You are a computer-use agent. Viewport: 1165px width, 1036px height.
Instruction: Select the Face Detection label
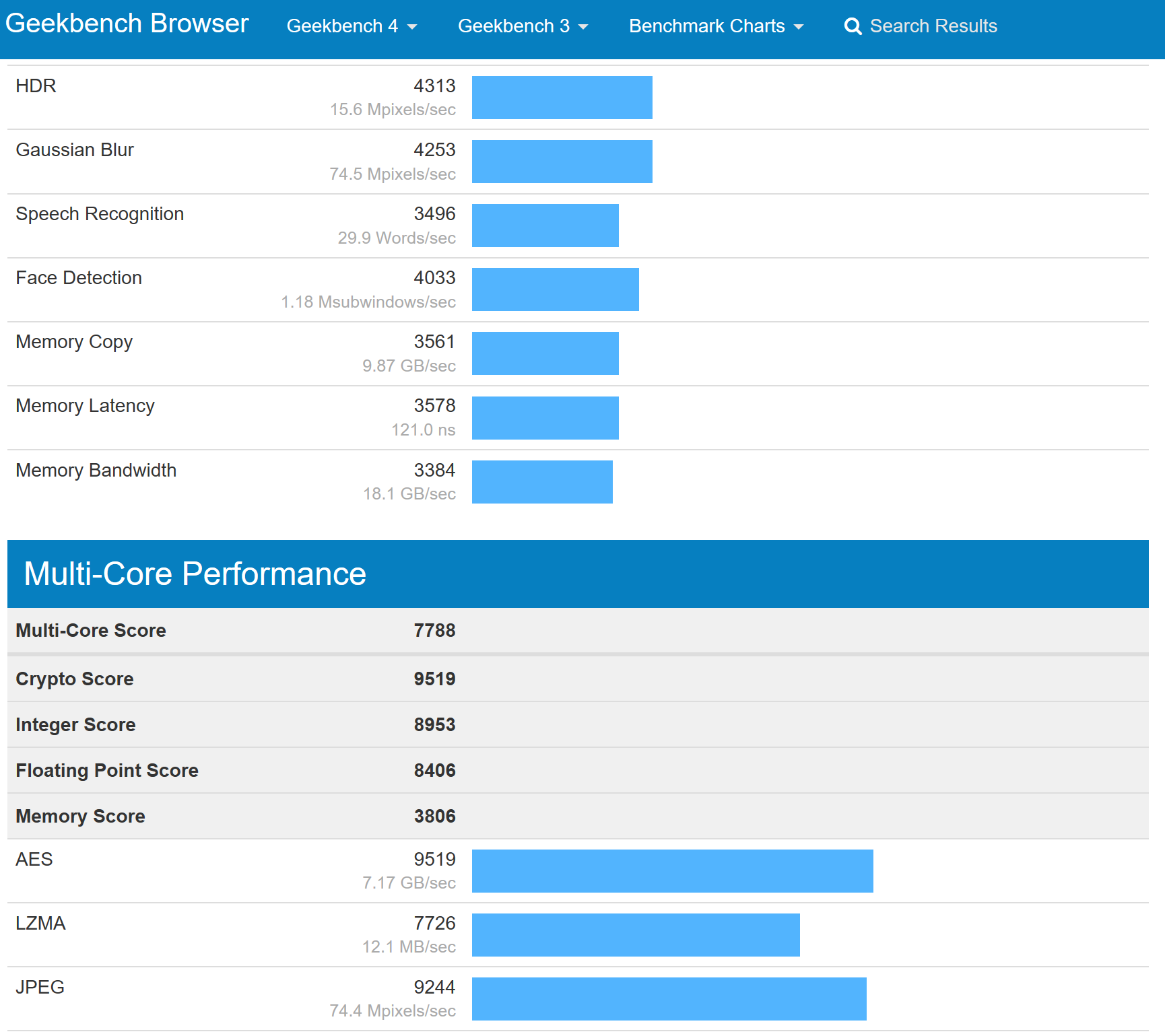click(x=79, y=278)
